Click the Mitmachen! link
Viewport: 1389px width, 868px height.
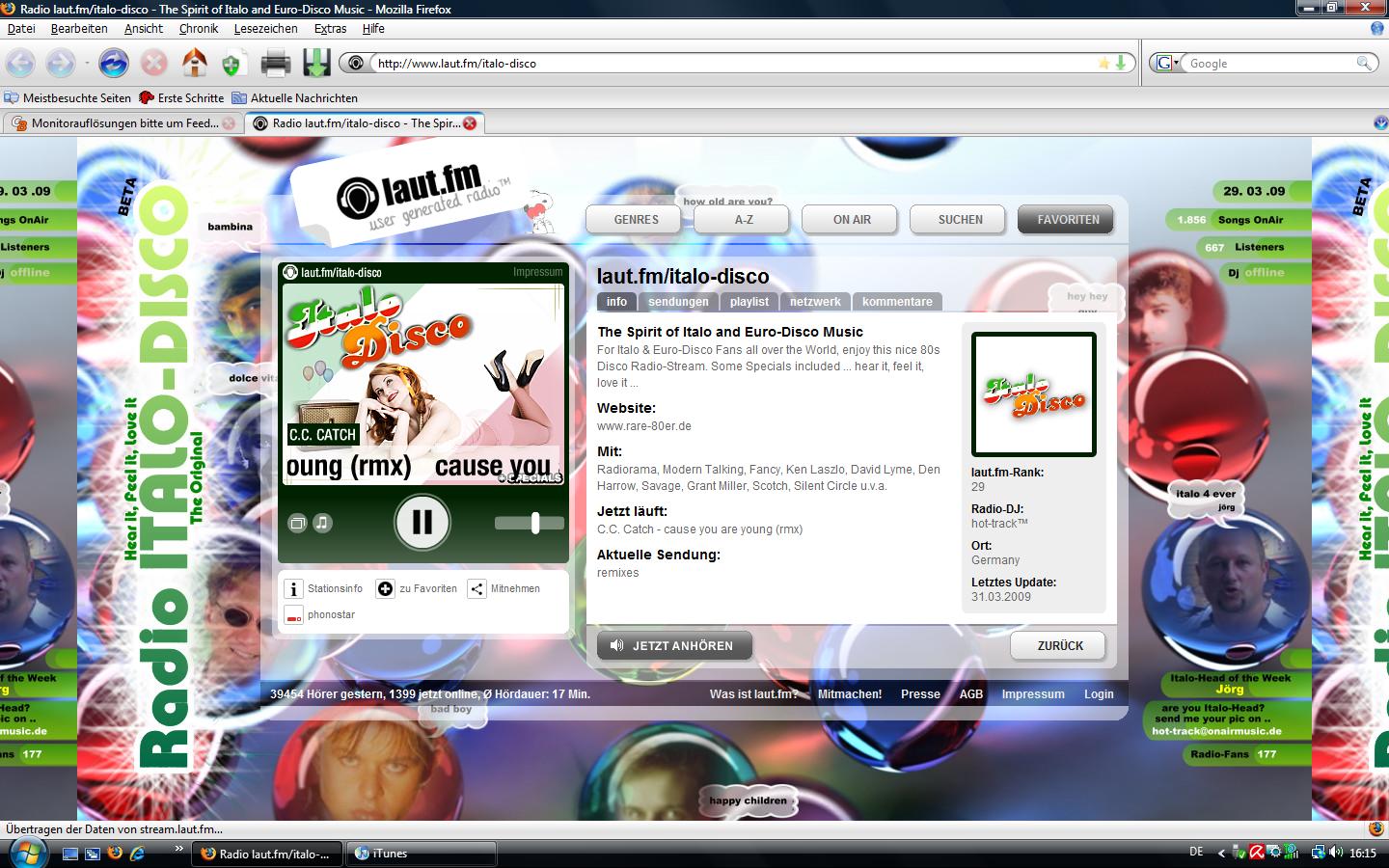[x=850, y=694]
